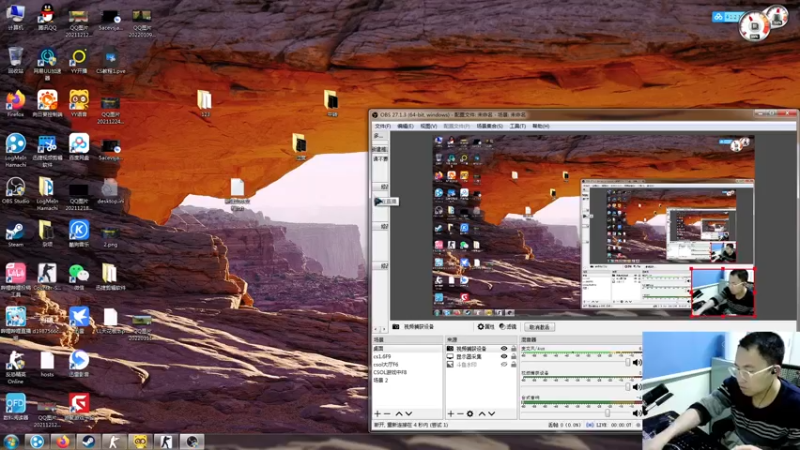Open the 工具(T) menu in OBS

pos(517,126)
